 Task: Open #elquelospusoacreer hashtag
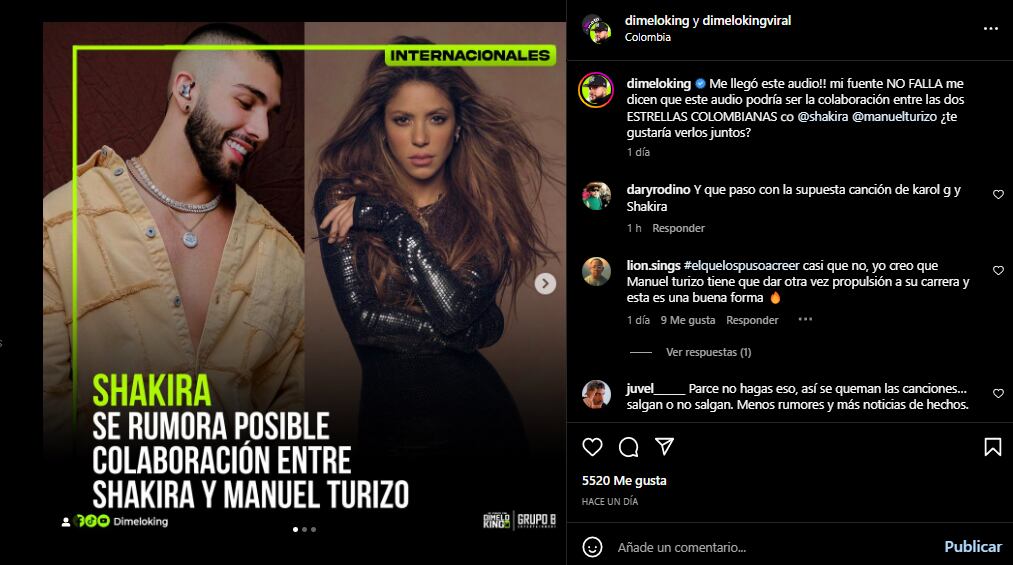[x=741, y=265]
